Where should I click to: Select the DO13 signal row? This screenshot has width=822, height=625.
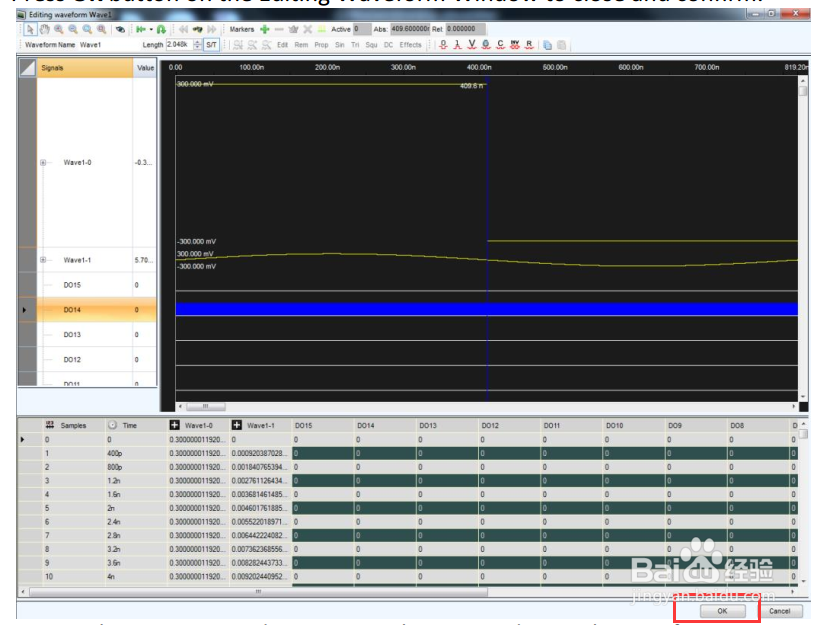96,335
